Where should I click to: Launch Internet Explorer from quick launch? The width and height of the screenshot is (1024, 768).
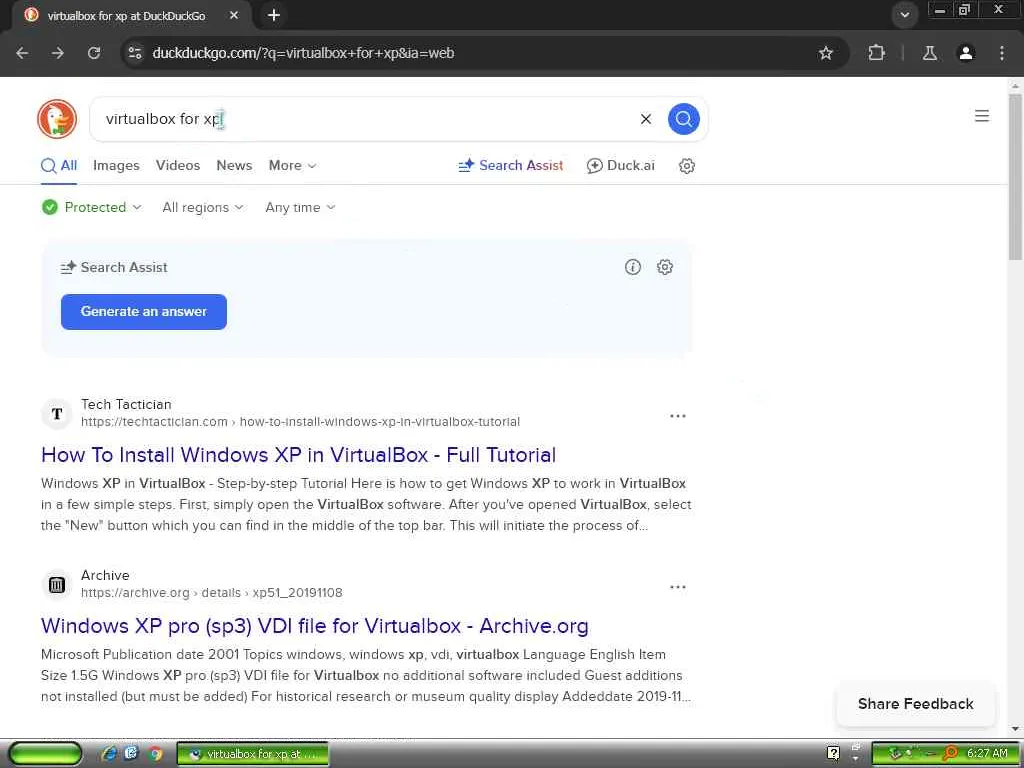(x=109, y=754)
